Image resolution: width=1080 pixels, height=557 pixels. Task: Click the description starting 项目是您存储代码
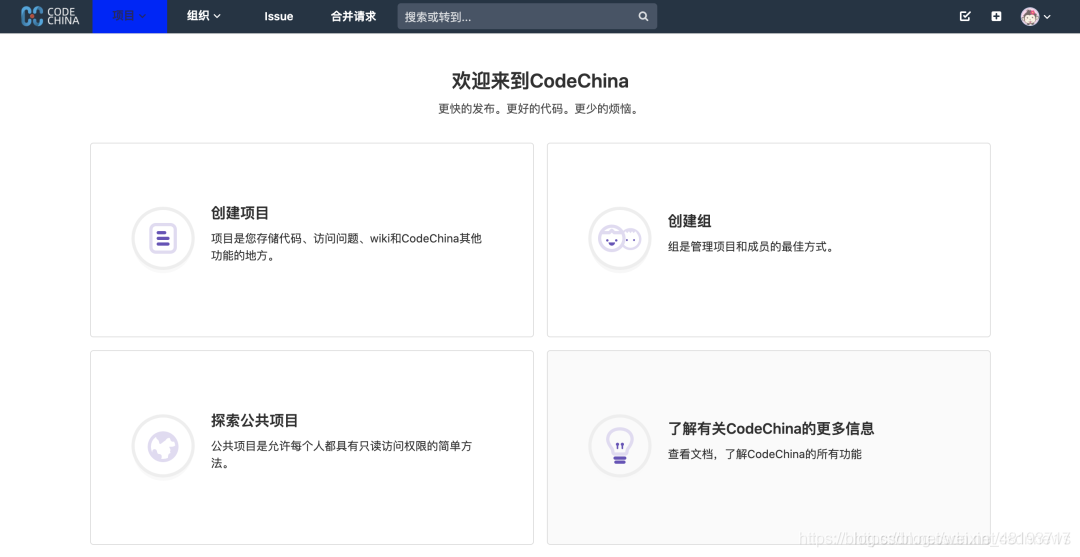pos(346,247)
